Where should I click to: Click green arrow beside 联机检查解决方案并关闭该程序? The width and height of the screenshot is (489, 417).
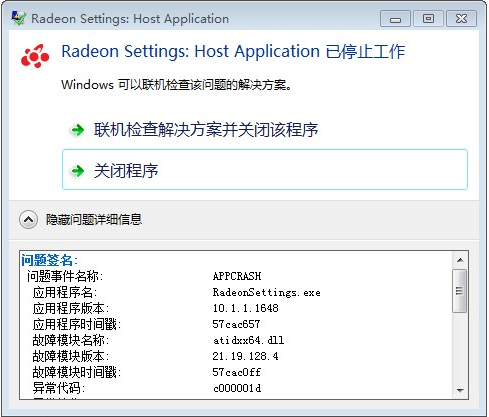(x=78, y=130)
